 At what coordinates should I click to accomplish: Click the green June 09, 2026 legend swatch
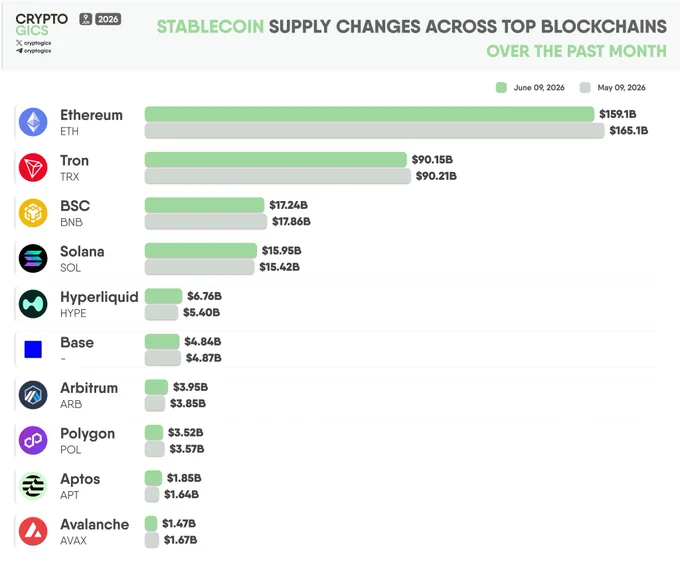coord(501,88)
